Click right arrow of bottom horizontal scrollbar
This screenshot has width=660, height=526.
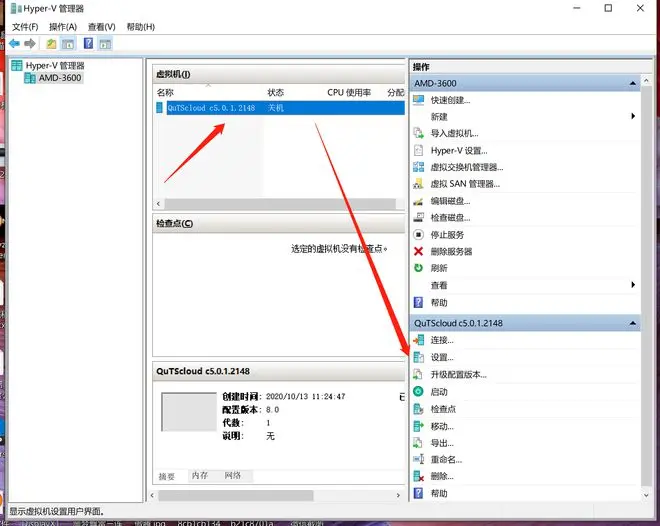coord(398,495)
